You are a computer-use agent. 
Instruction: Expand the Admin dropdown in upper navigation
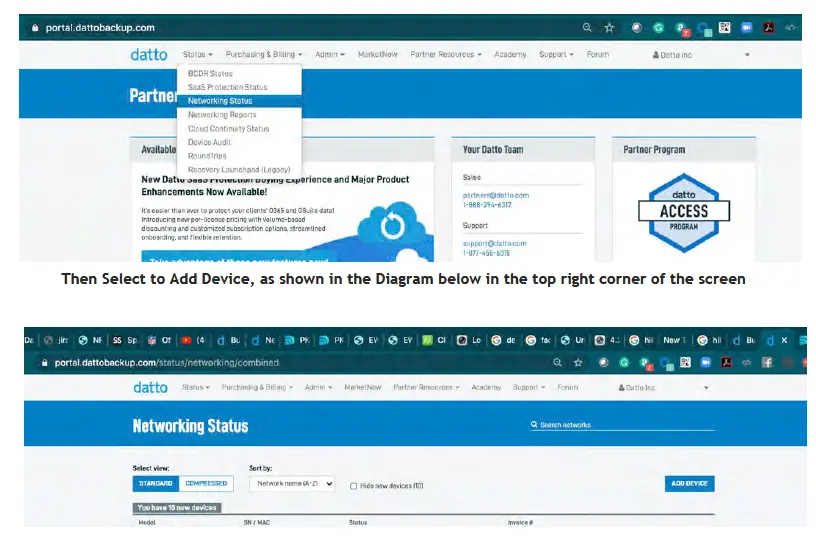tap(329, 55)
